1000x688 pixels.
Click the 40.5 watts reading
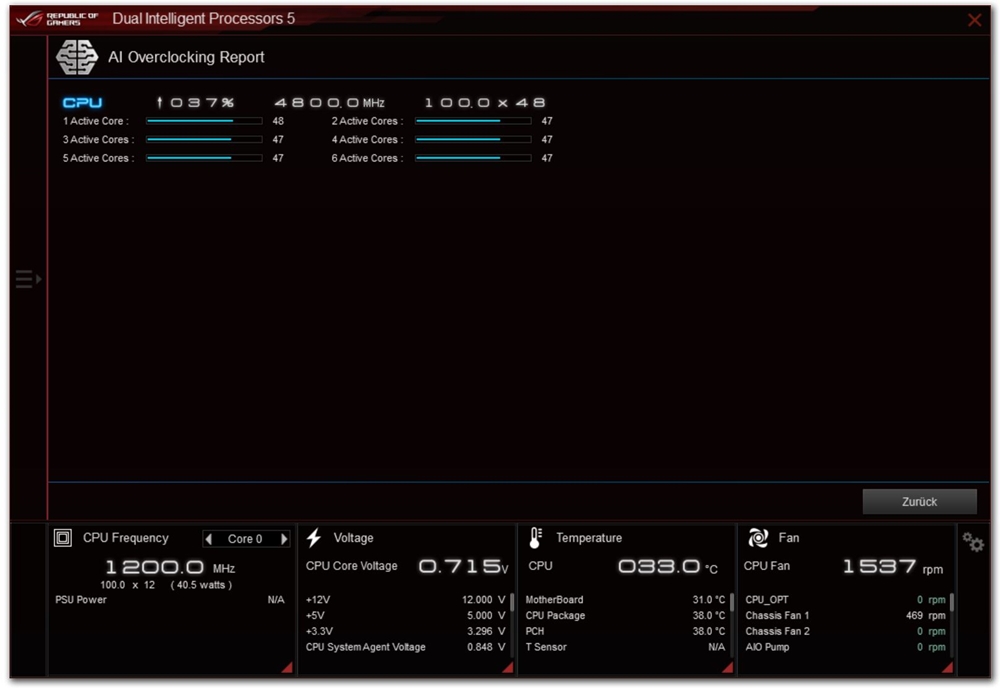click(x=201, y=585)
